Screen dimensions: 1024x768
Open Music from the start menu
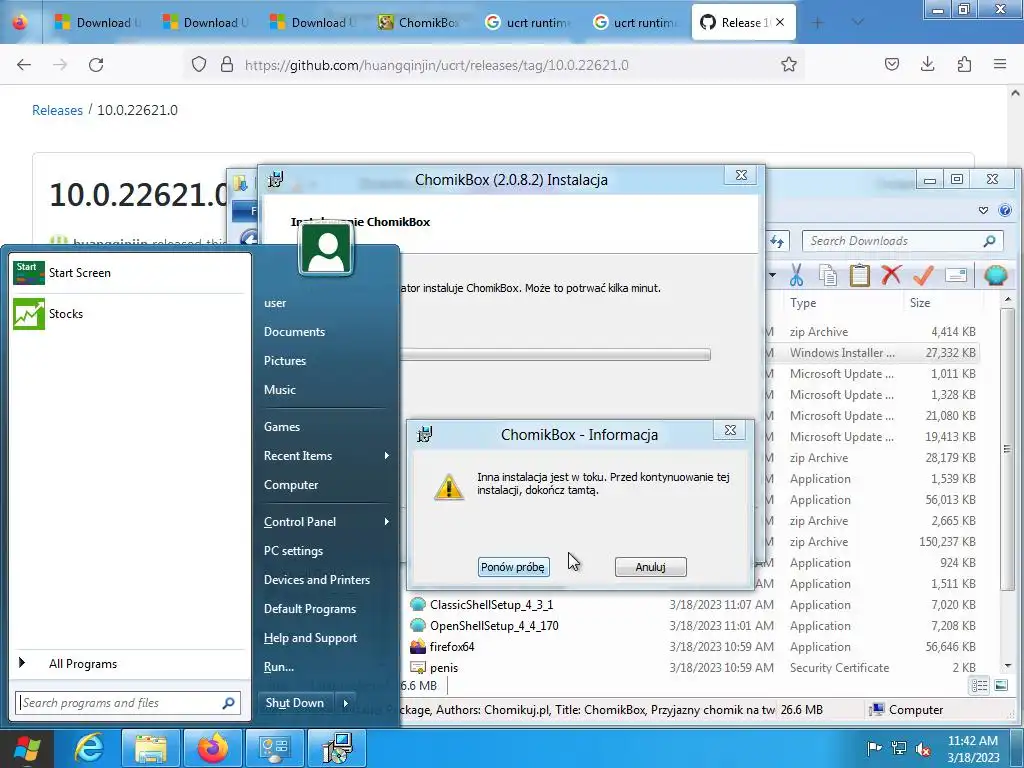pyautogui.click(x=280, y=390)
